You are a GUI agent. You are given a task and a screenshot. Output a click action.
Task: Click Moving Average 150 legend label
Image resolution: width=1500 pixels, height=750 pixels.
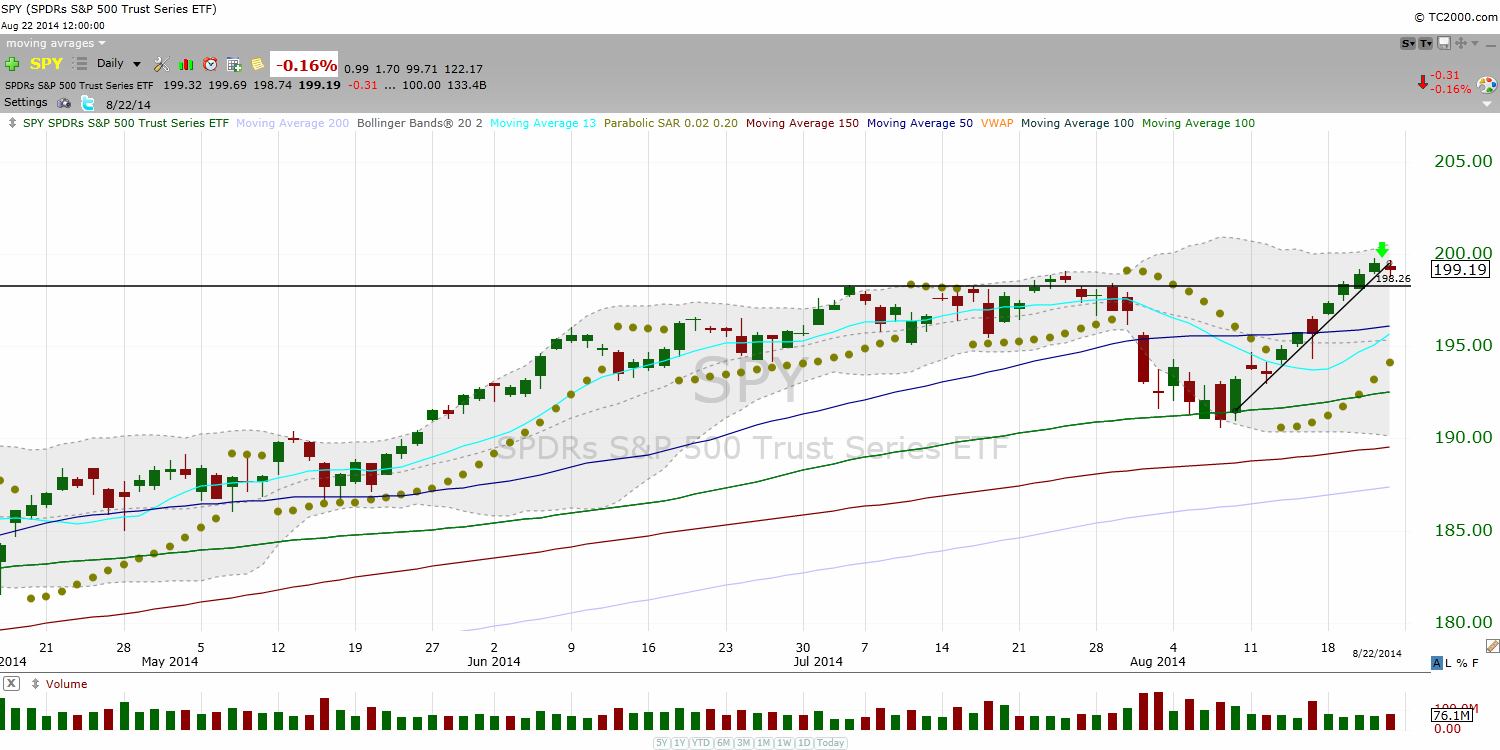click(x=802, y=123)
